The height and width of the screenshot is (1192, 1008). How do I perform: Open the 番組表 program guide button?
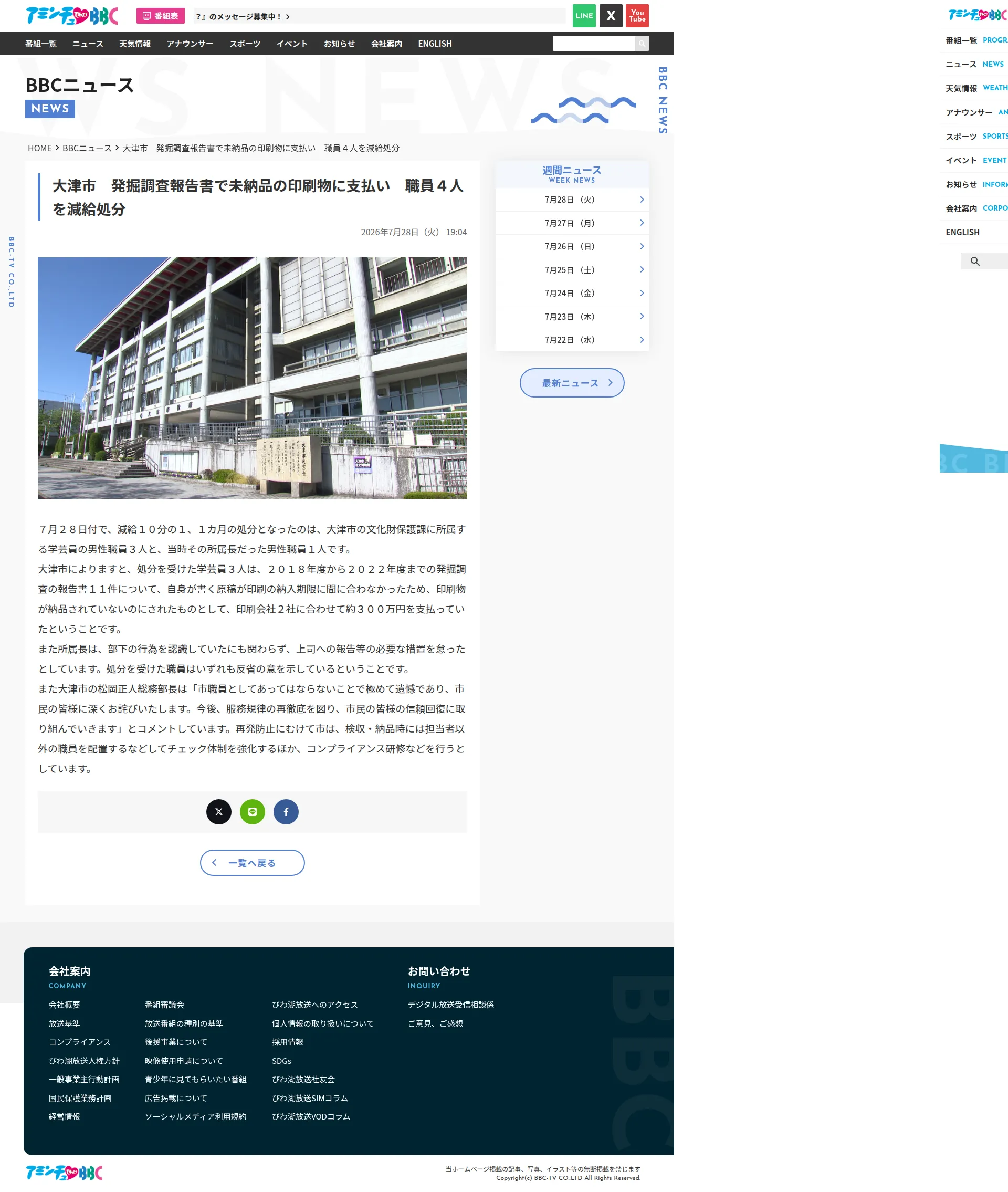point(161,16)
